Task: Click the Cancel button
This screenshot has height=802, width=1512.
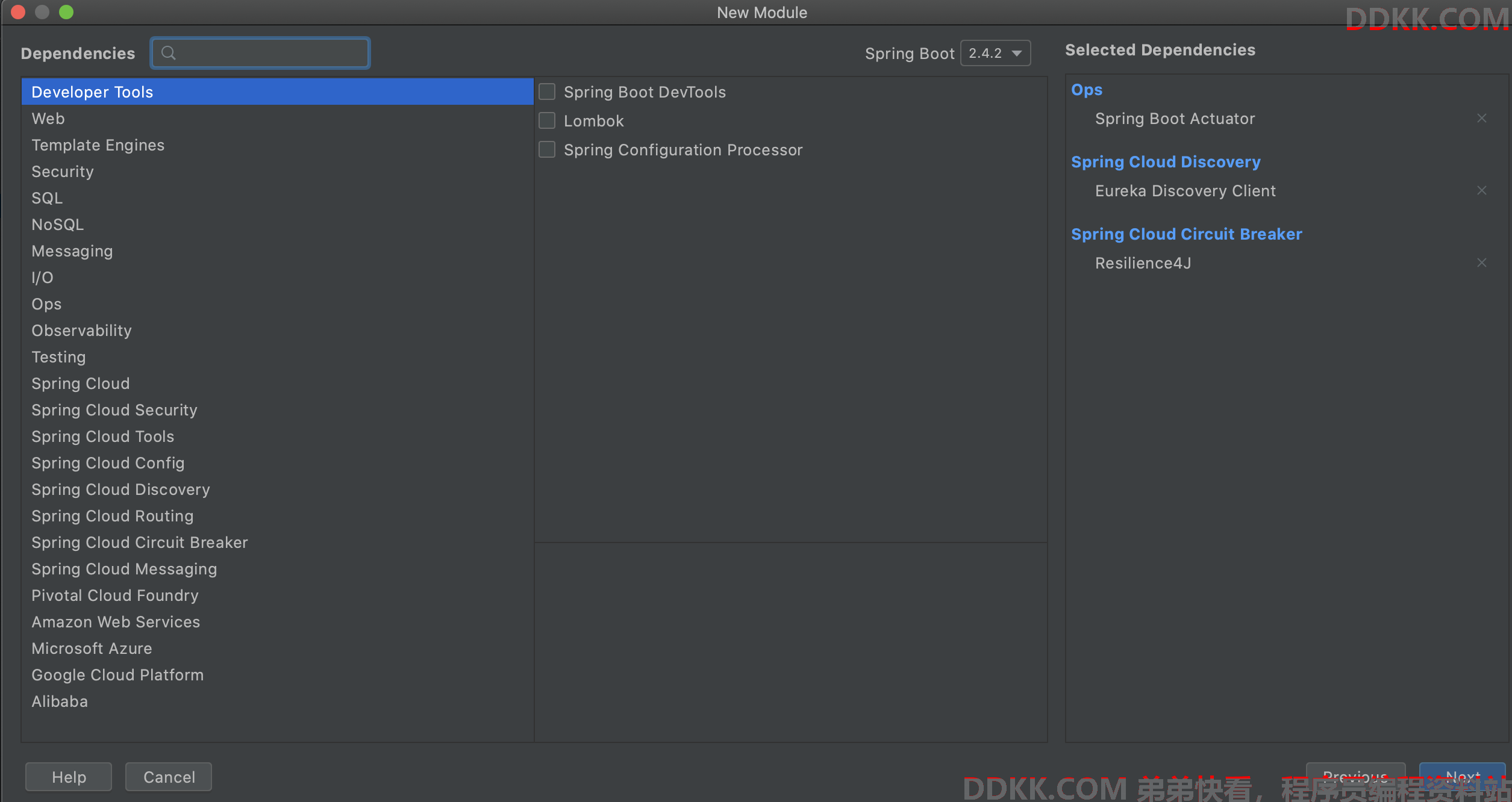Action: pyautogui.click(x=169, y=777)
